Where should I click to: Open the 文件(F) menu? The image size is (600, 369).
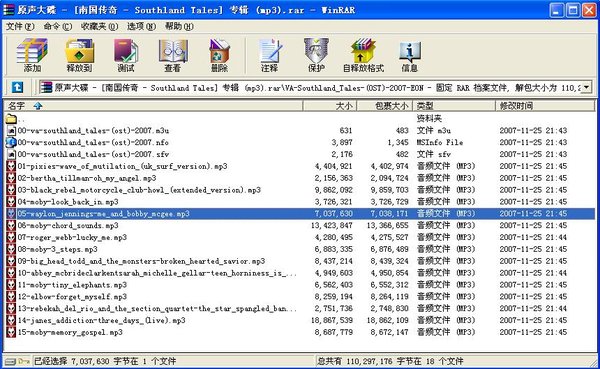[x=20, y=26]
